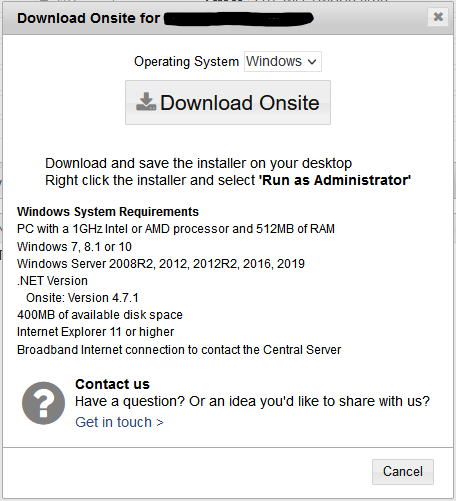Viewport: 456px width, 501px height.
Task: Close the Download Onsite dialog with X
Action: 438,17
